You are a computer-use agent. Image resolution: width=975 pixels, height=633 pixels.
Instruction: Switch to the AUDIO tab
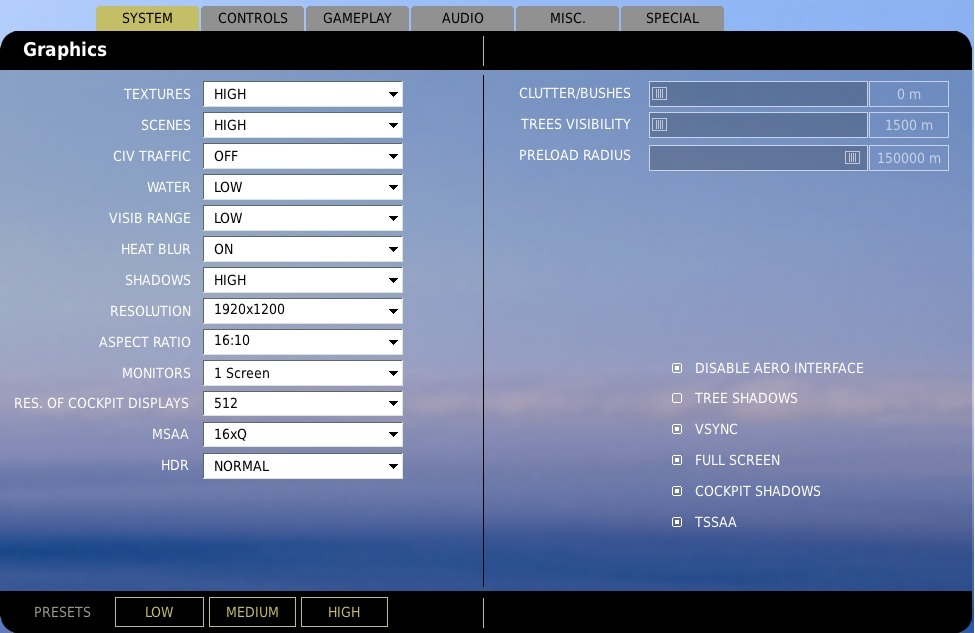pos(463,18)
